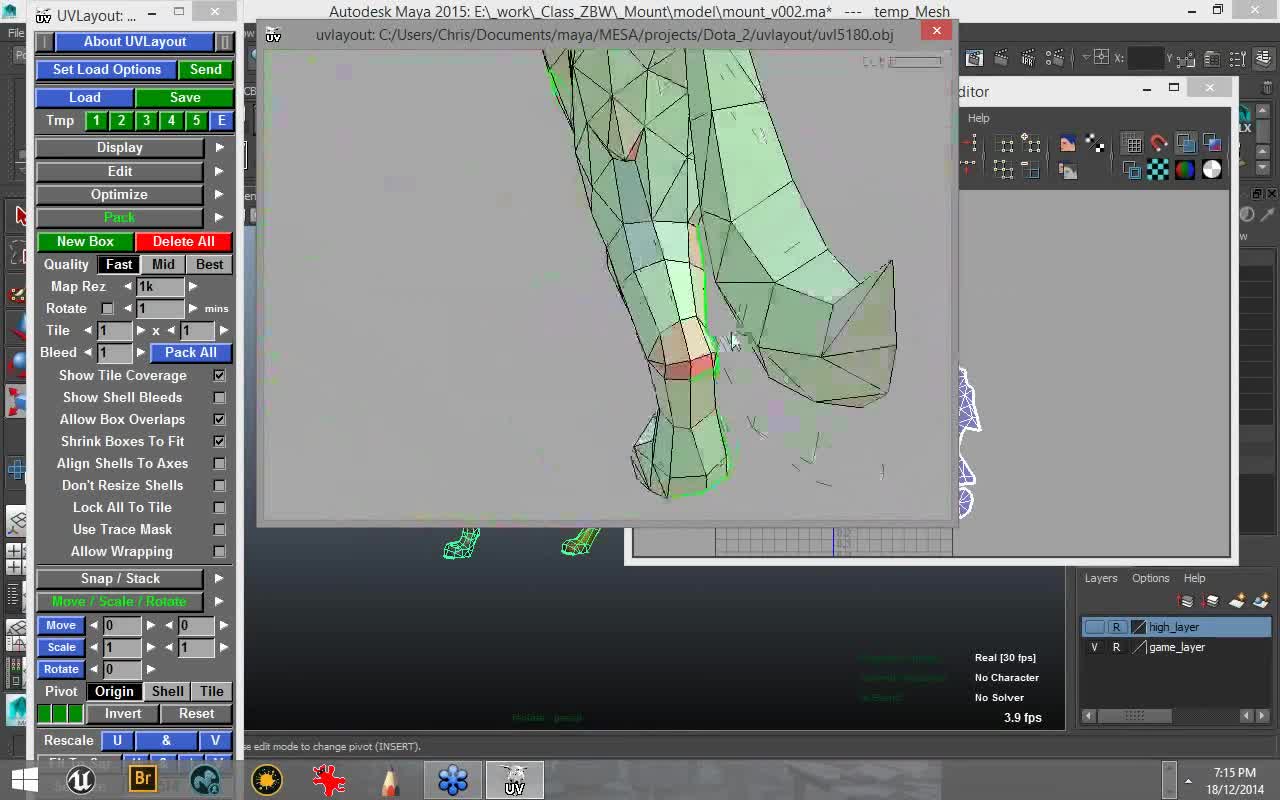
Task: Expand the Display section arrow
Action: 219,147
